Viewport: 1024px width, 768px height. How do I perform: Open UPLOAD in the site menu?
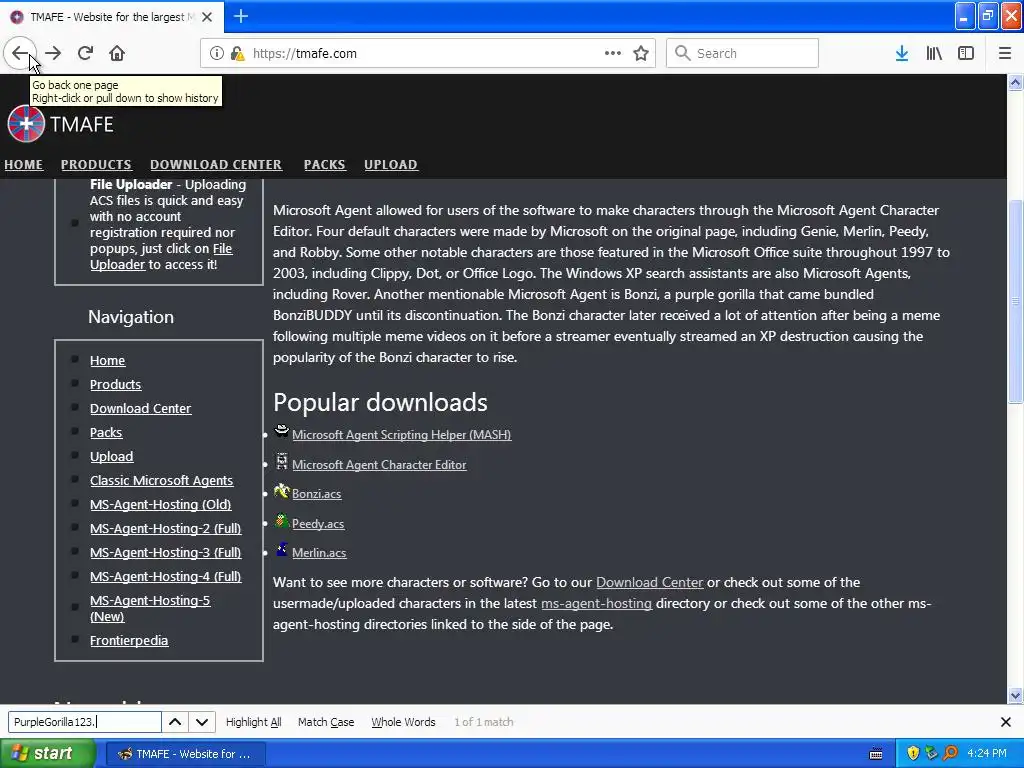point(391,165)
